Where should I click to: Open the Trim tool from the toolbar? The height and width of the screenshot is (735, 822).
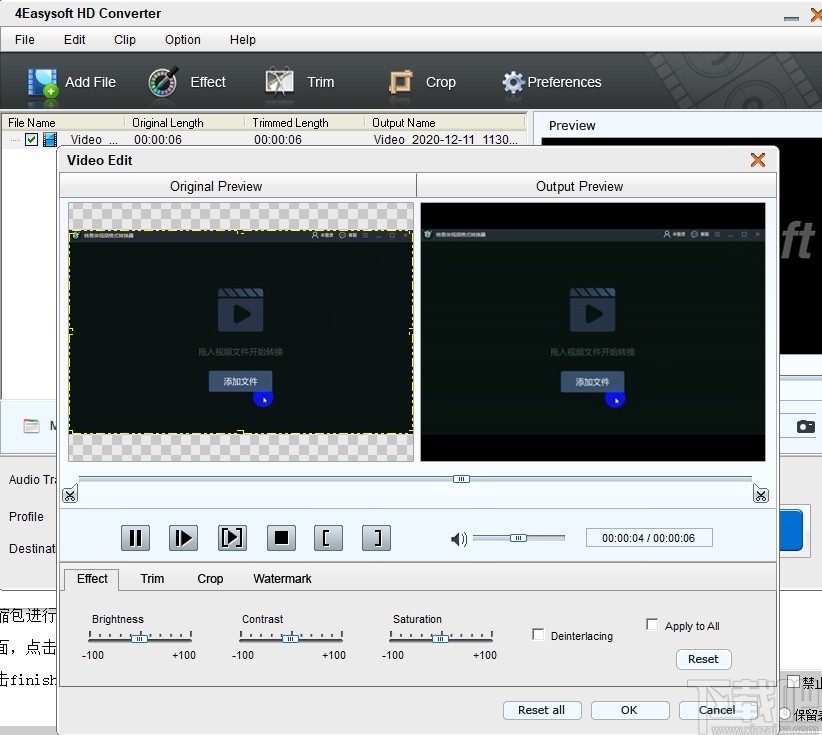point(279,82)
